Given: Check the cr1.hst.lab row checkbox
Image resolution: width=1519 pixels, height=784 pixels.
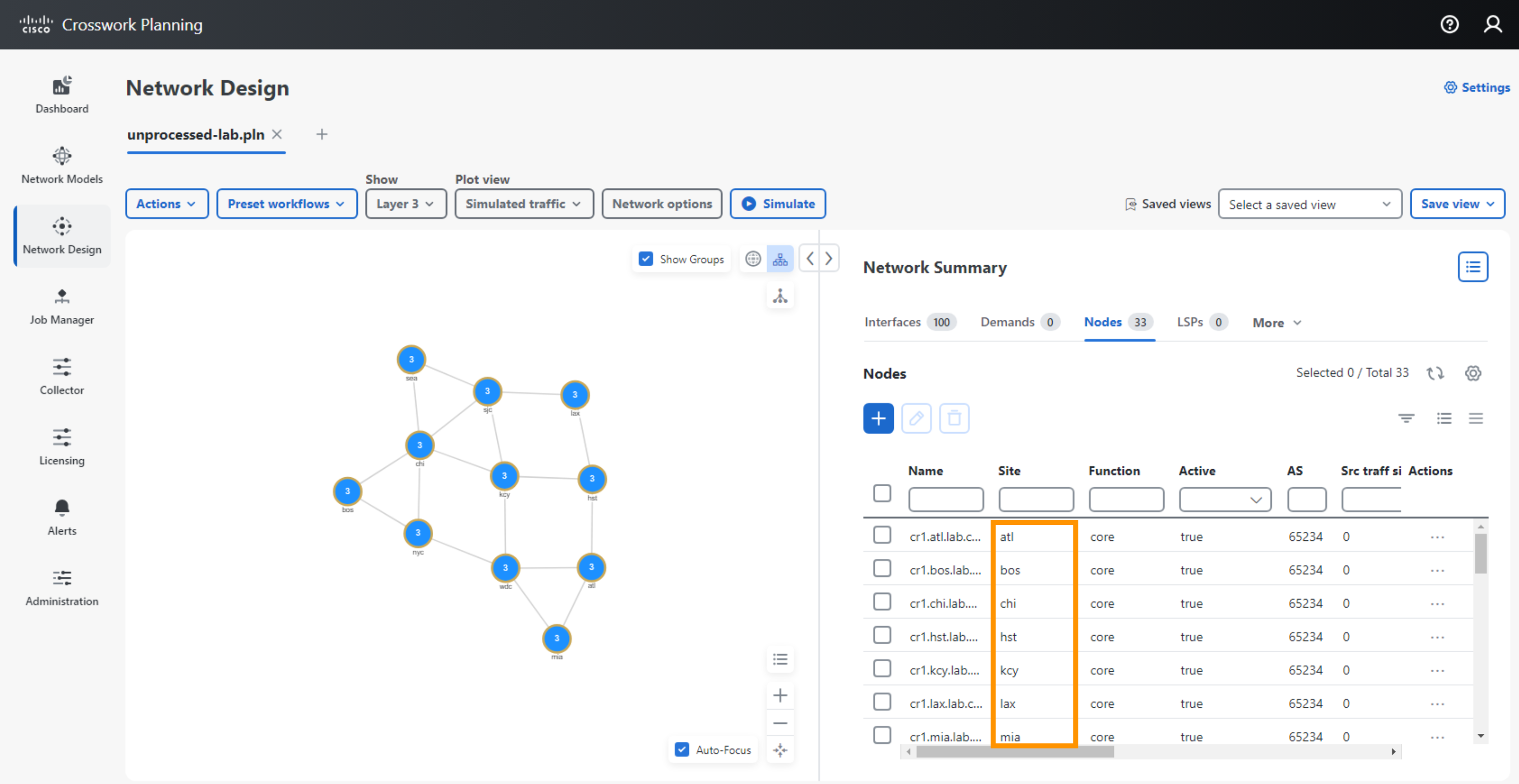Looking at the screenshot, I should coord(881,636).
